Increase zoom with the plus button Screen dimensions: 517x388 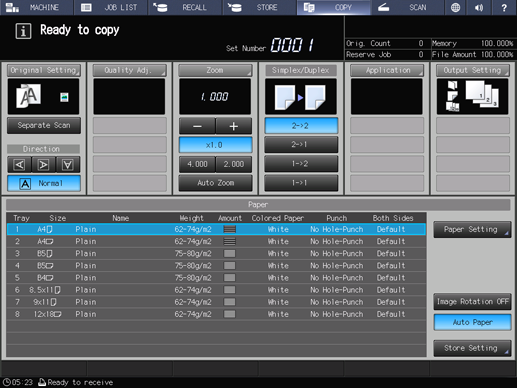click(234, 126)
